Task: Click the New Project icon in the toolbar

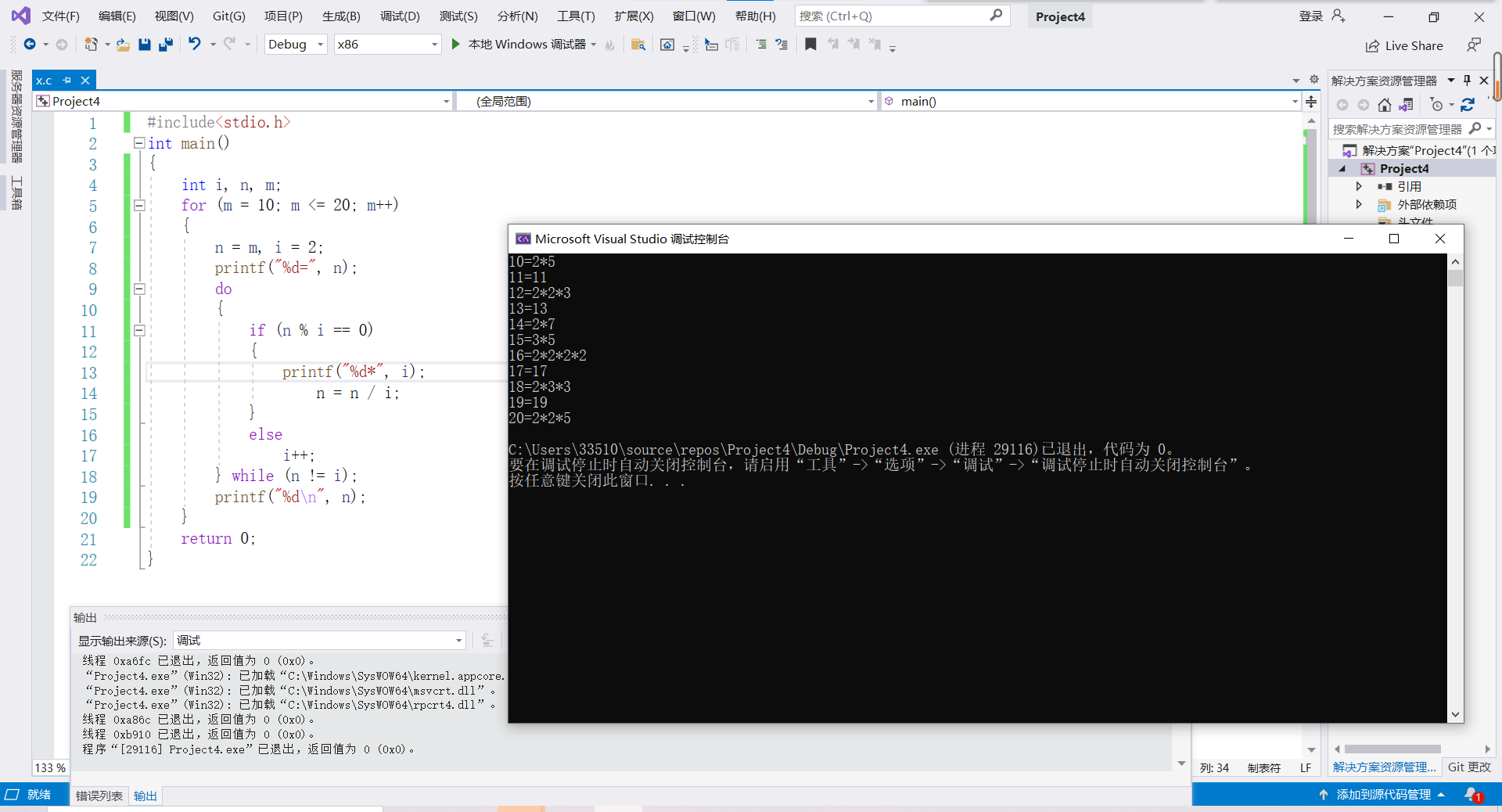Action: click(x=92, y=45)
